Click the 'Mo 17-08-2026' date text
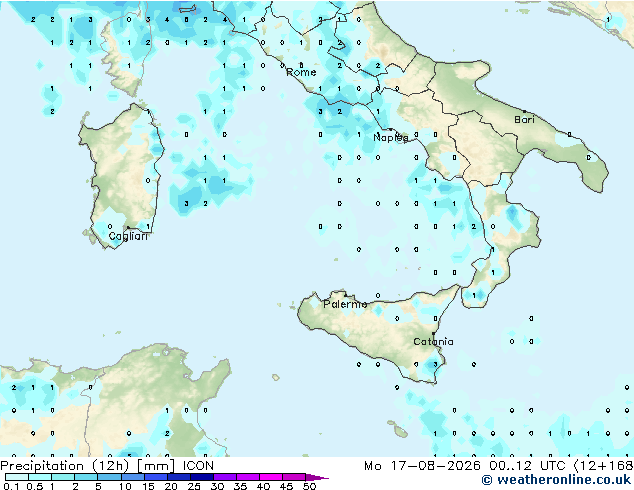The width and height of the screenshot is (634, 490). pyautogui.click(x=422, y=466)
